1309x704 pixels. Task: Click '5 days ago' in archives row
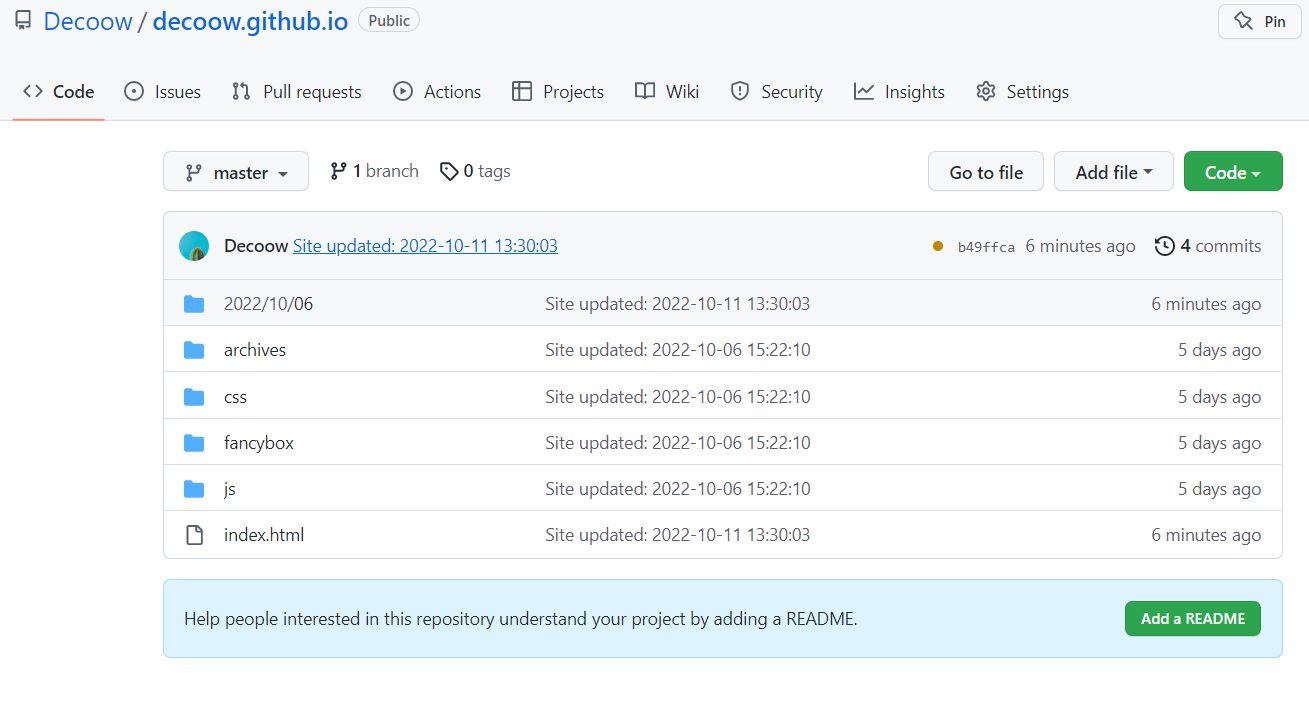click(x=1219, y=350)
